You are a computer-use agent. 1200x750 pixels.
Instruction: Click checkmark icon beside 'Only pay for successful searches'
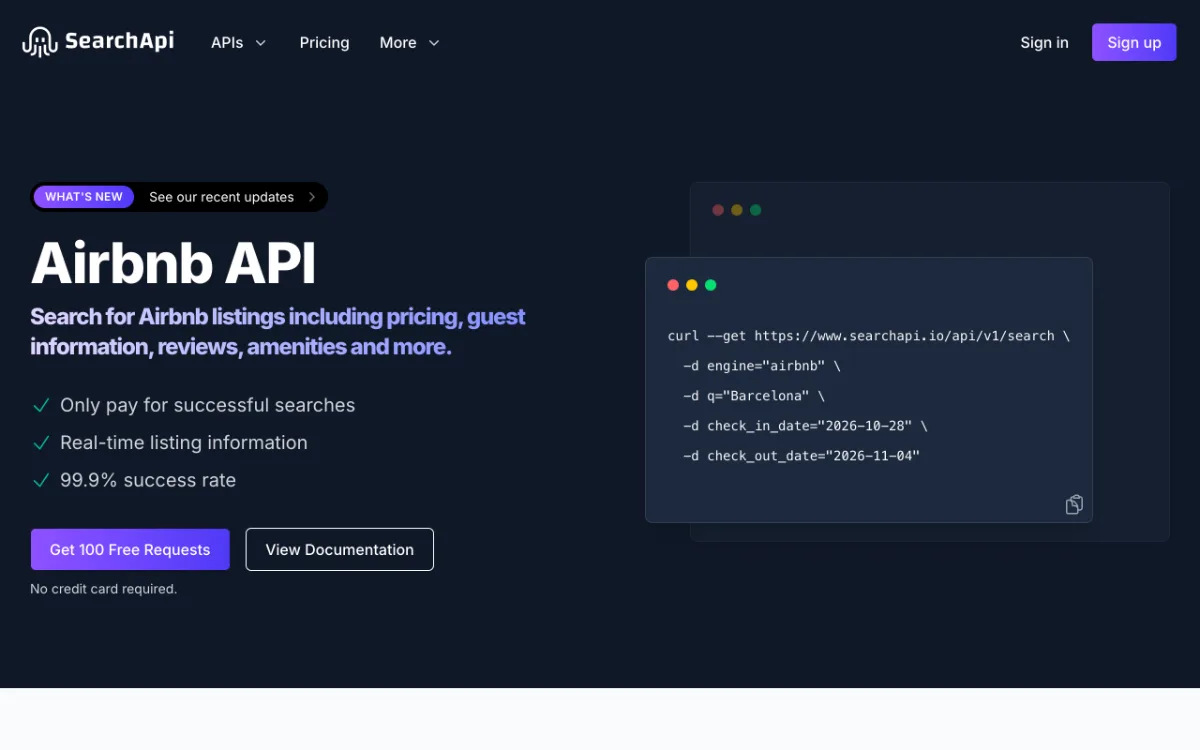point(41,405)
